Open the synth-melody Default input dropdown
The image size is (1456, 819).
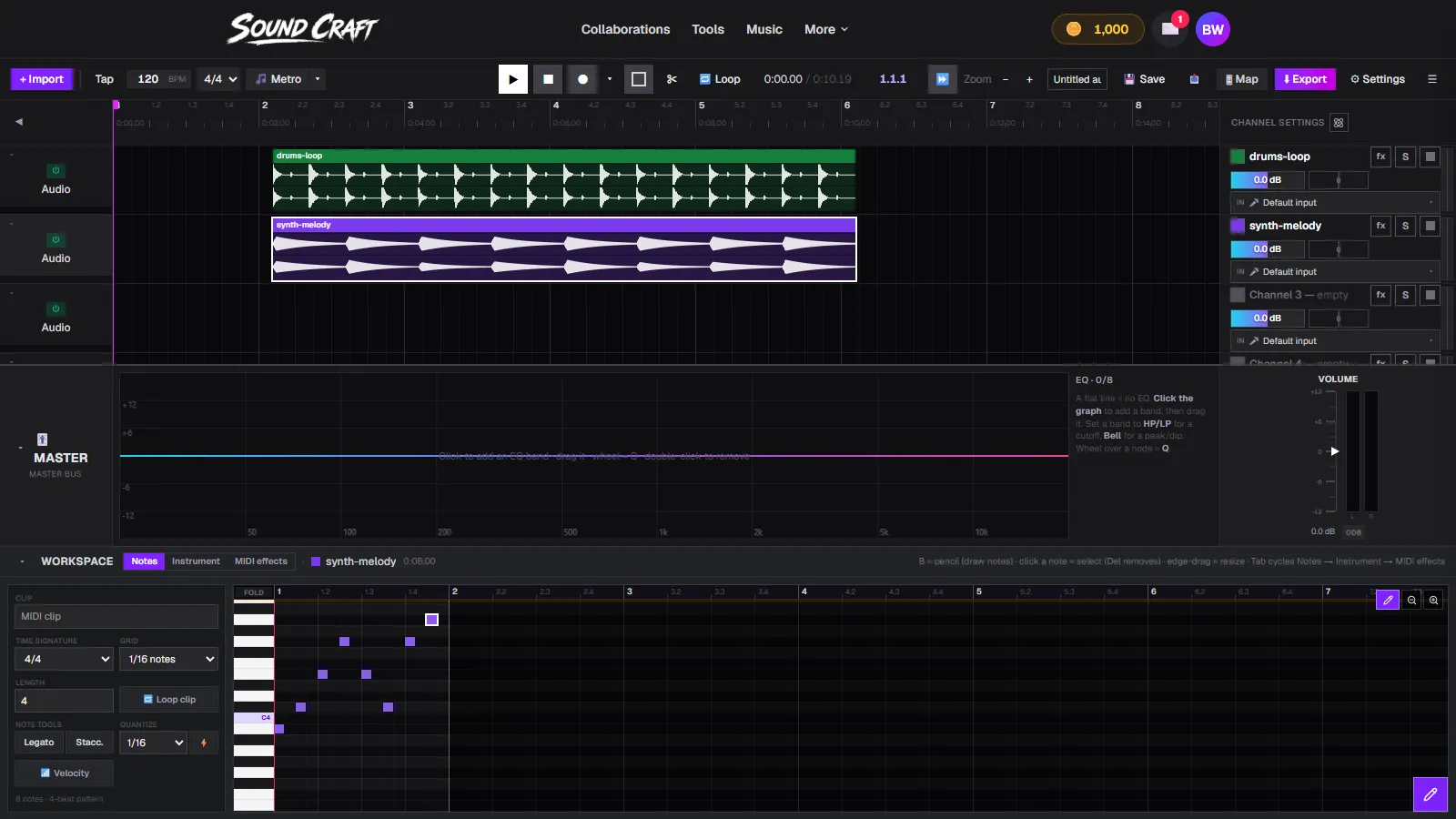click(1335, 272)
